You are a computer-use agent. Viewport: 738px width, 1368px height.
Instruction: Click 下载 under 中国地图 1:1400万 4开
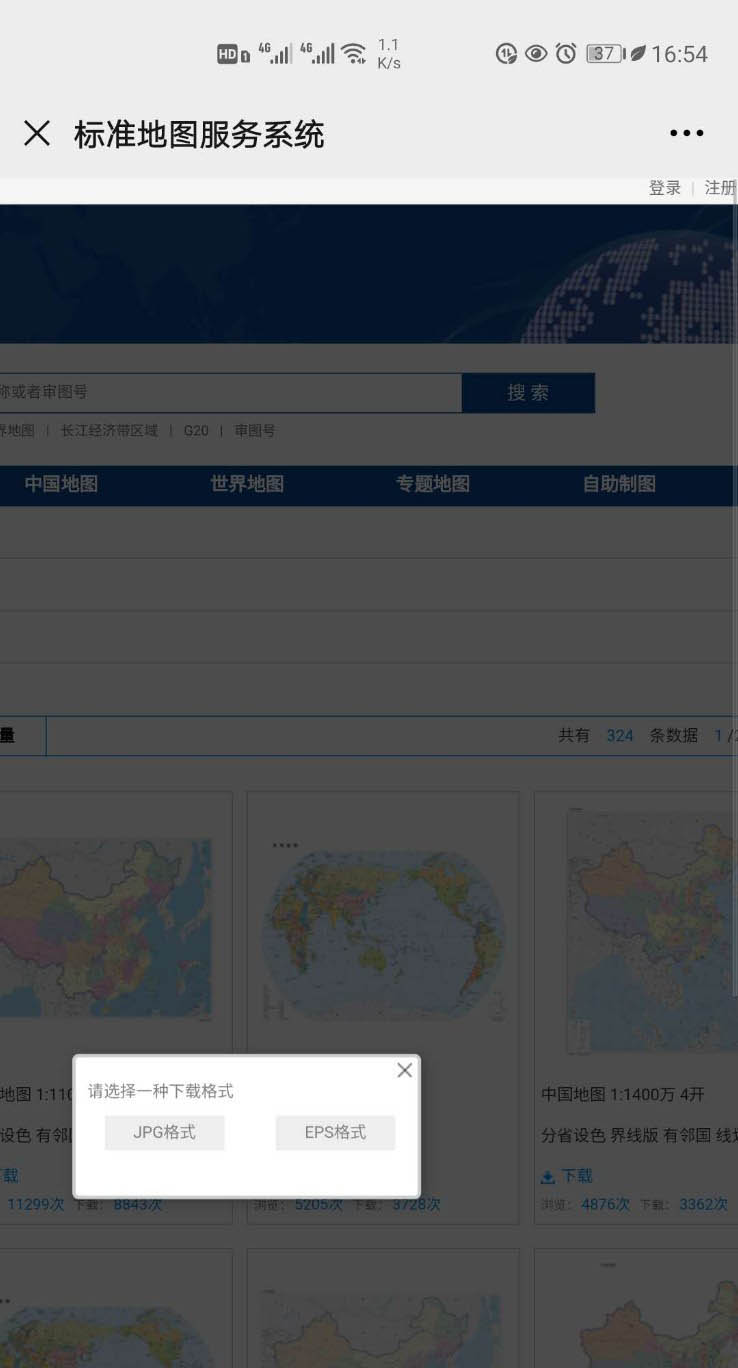[x=567, y=1176]
